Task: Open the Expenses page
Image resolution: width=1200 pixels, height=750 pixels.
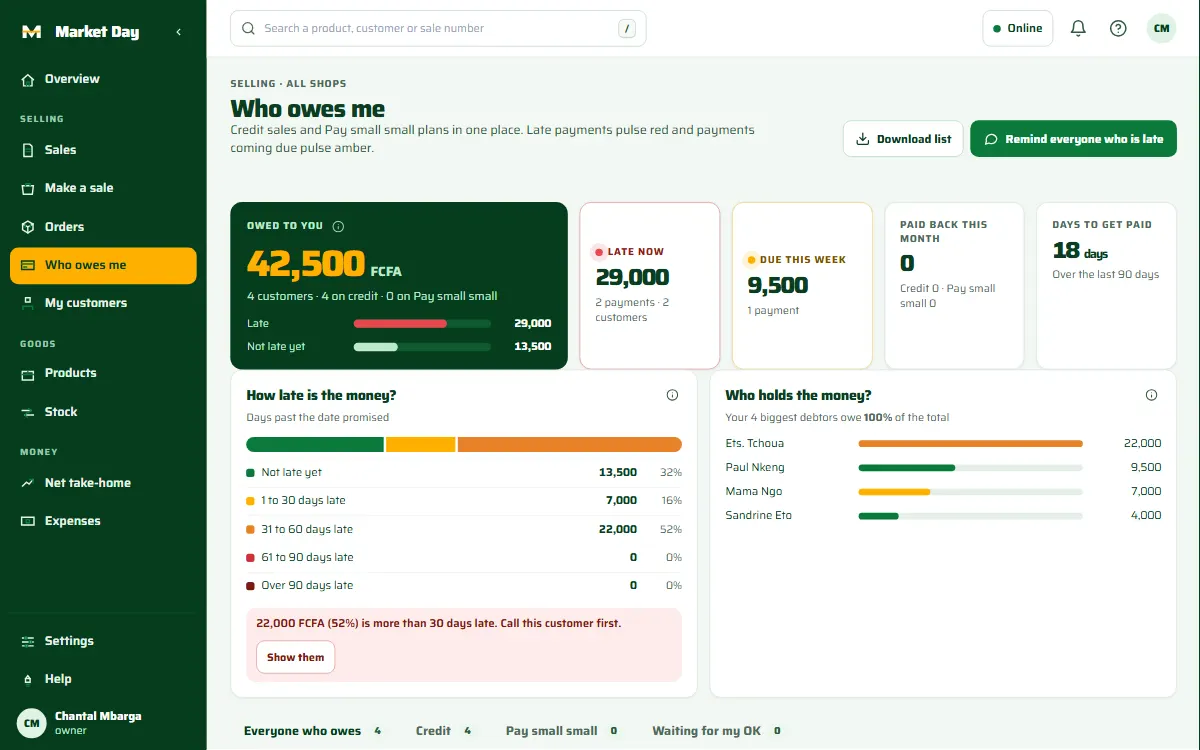Action: pyautogui.click(x=103, y=521)
